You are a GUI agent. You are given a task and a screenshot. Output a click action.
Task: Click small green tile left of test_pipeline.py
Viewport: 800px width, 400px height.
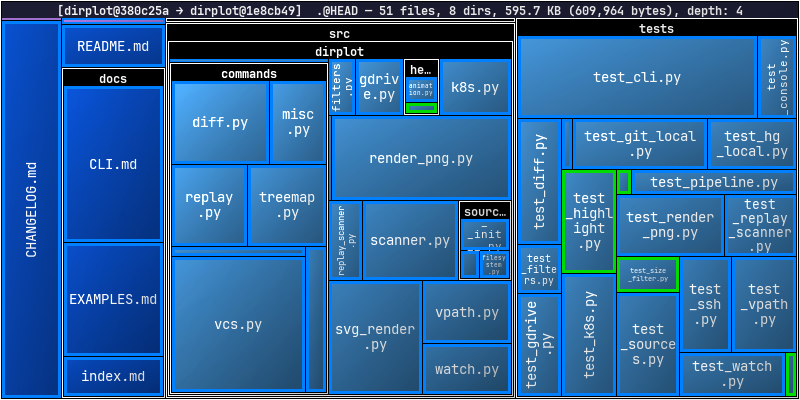click(x=623, y=182)
